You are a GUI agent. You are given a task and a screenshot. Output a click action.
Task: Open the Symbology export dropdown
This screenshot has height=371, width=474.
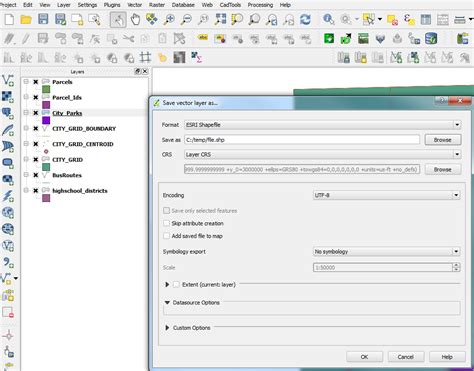tap(387, 251)
